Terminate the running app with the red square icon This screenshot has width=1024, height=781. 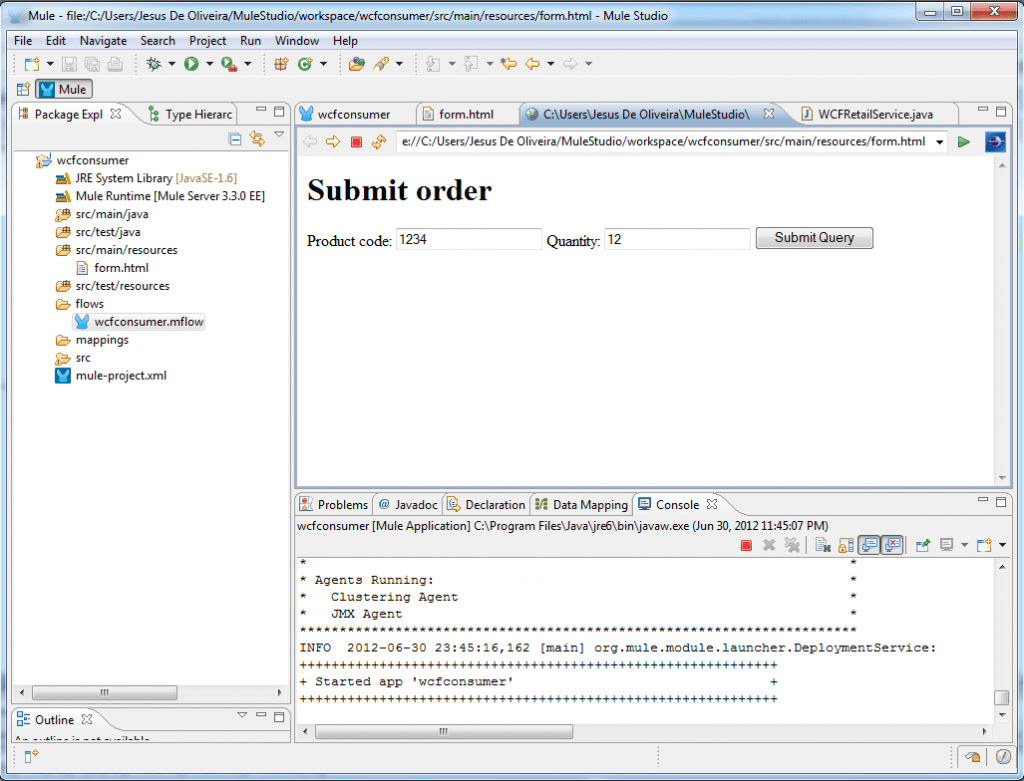tap(746, 545)
